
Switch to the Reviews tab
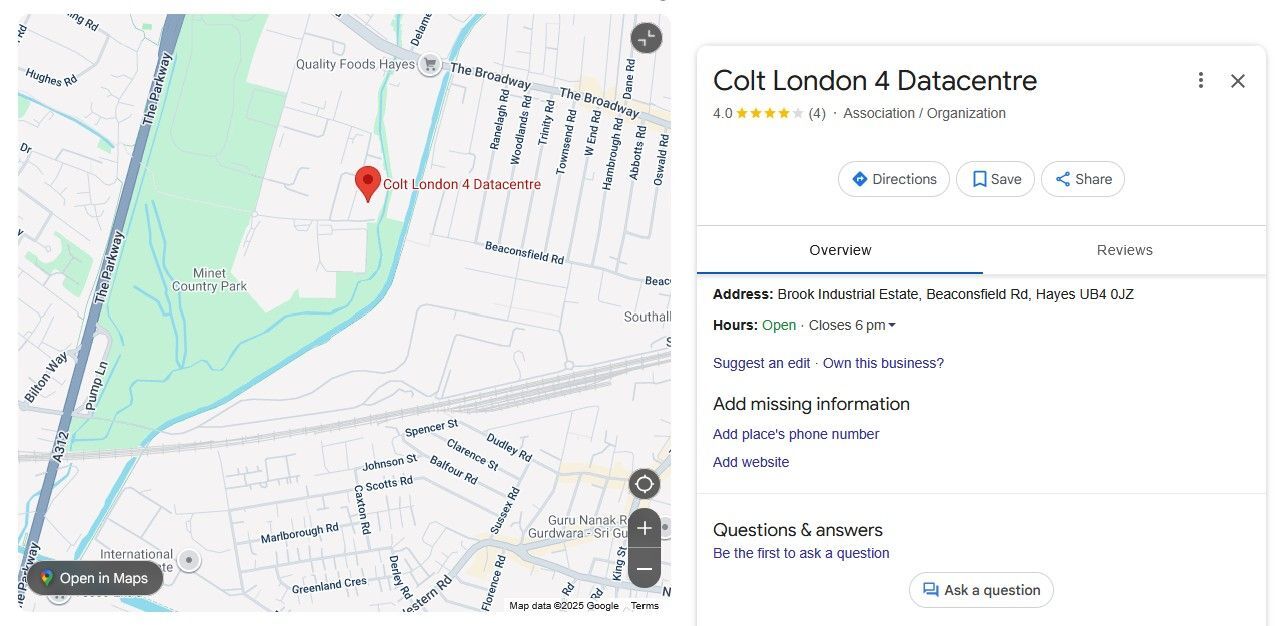point(1124,250)
